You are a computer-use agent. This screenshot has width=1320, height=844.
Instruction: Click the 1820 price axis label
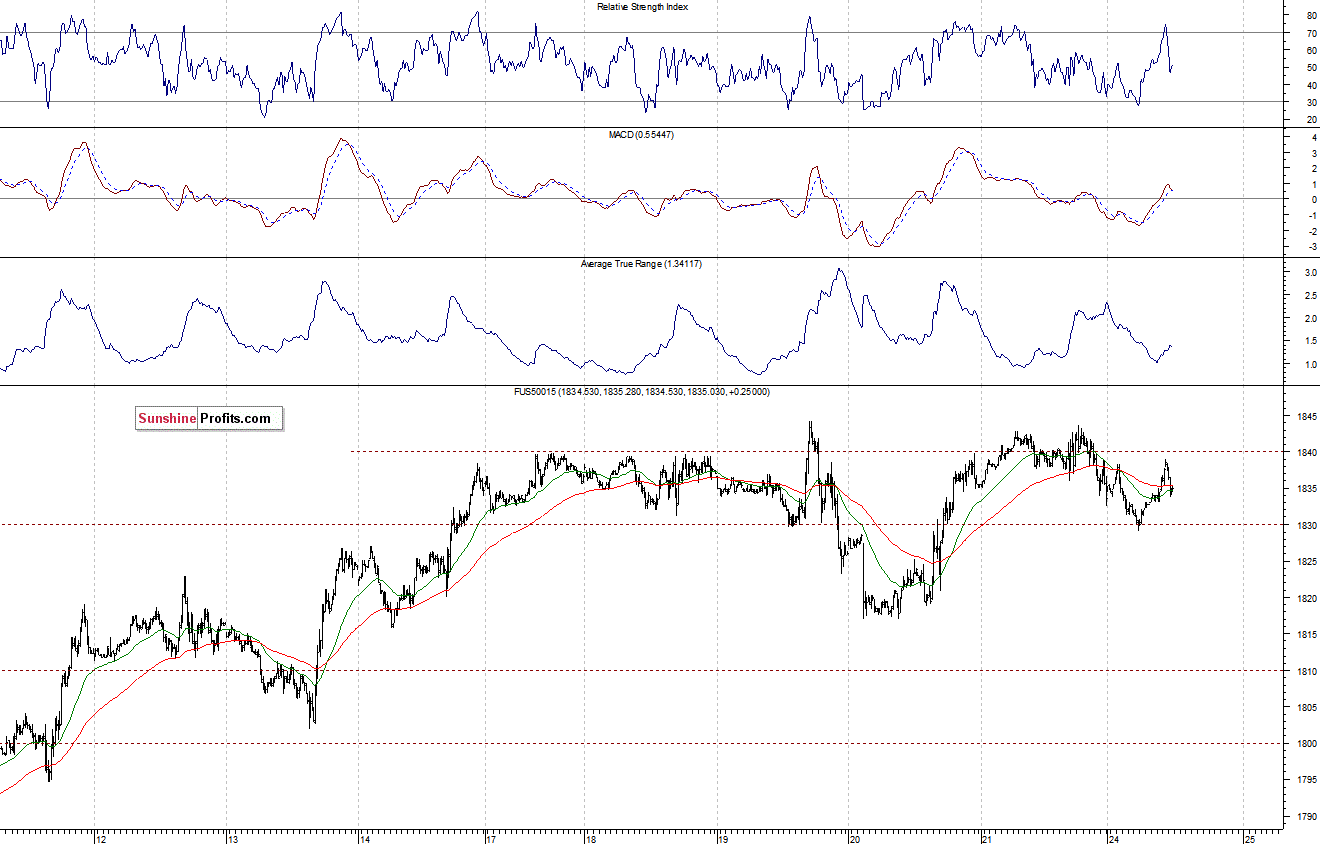click(1305, 598)
